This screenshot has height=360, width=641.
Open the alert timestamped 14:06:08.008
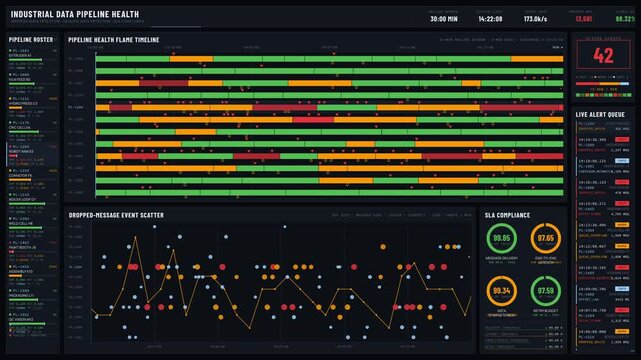point(603,336)
